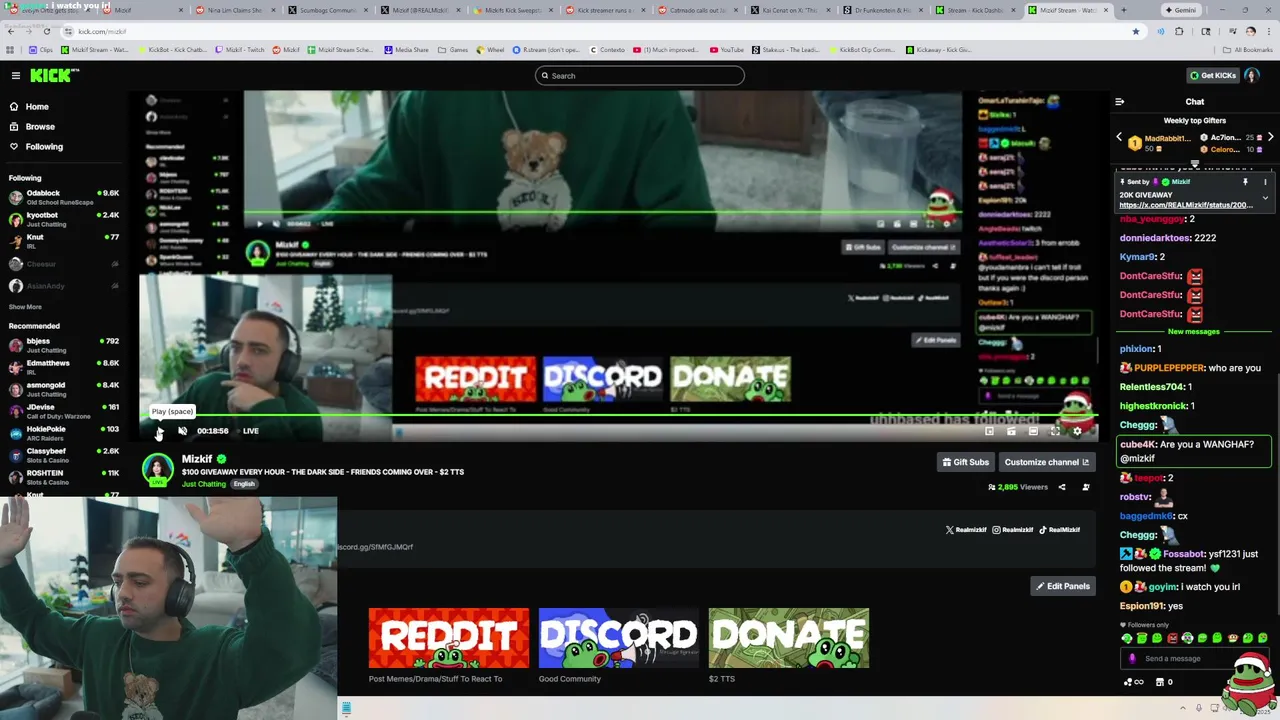1280x720 pixels.
Task: Unpin the pinned chat message
Action: coord(1245,182)
